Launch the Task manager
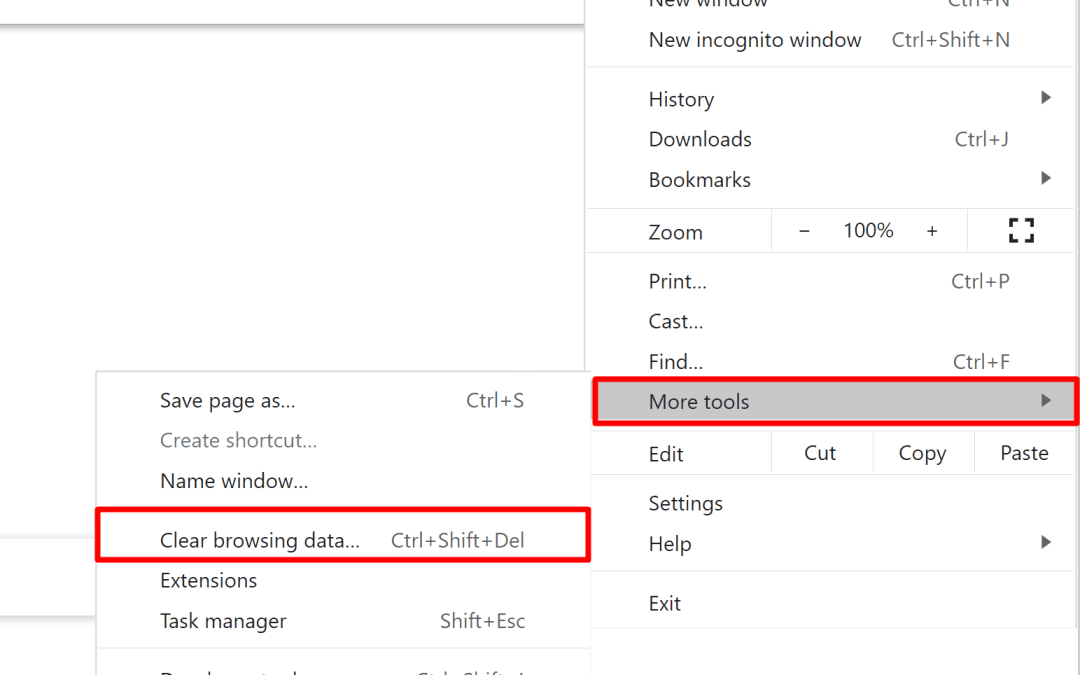Screen dimensions: 1080x675 tap(222, 621)
